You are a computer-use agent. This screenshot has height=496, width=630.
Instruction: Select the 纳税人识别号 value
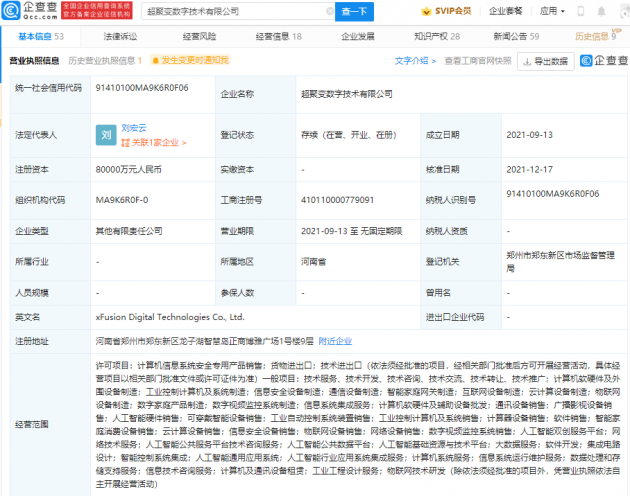[552, 194]
